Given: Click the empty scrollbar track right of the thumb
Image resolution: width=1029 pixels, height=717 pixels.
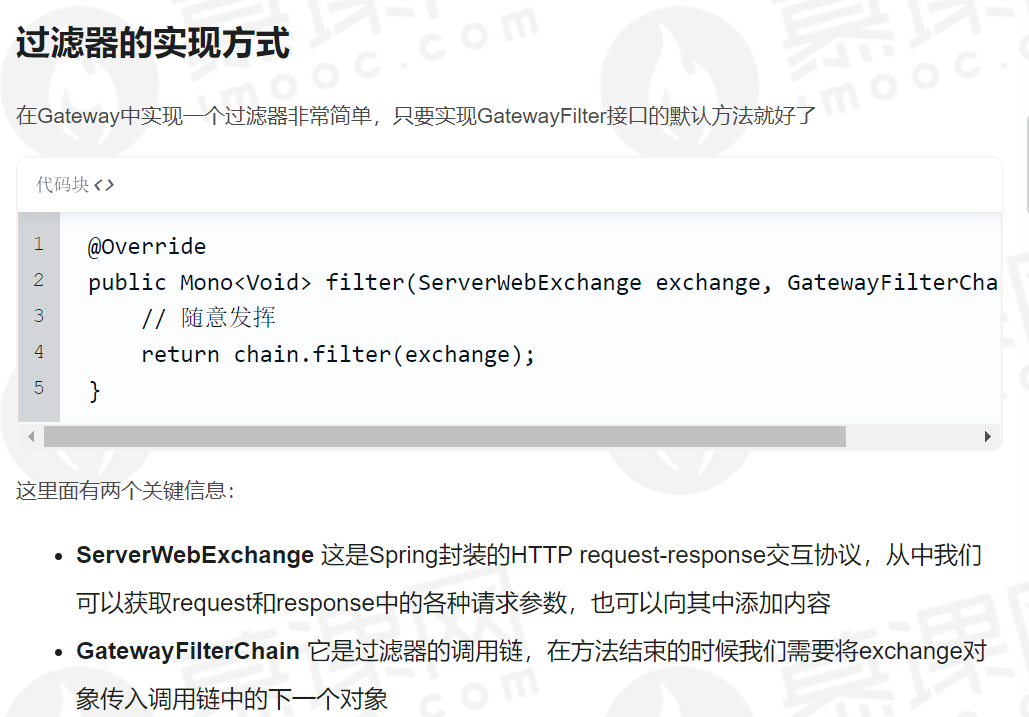Looking at the screenshot, I should click(913, 436).
